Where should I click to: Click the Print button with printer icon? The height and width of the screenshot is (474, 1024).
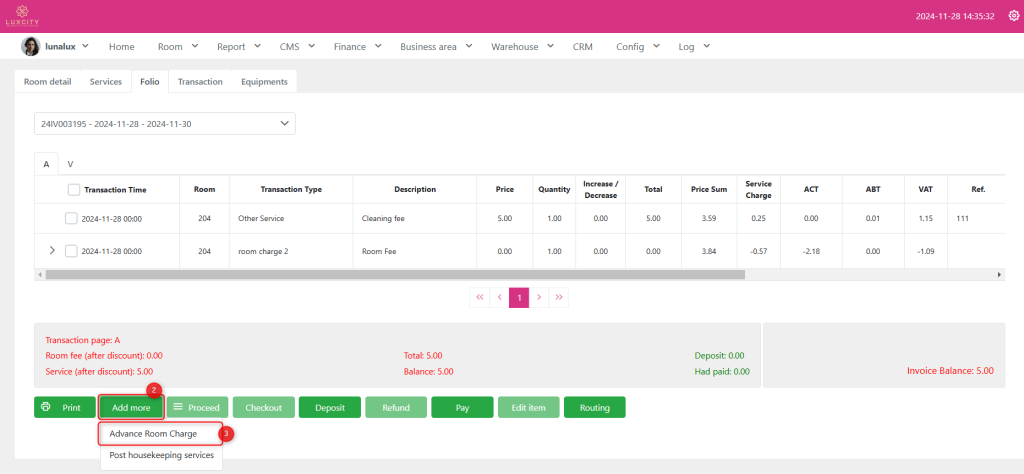pyautogui.click(x=63, y=407)
